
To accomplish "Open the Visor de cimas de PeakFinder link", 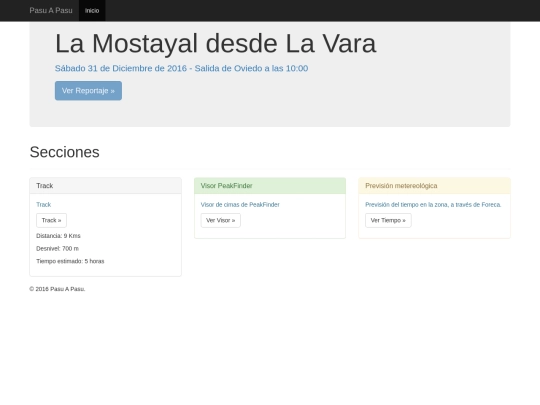I will tap(240, 205).
